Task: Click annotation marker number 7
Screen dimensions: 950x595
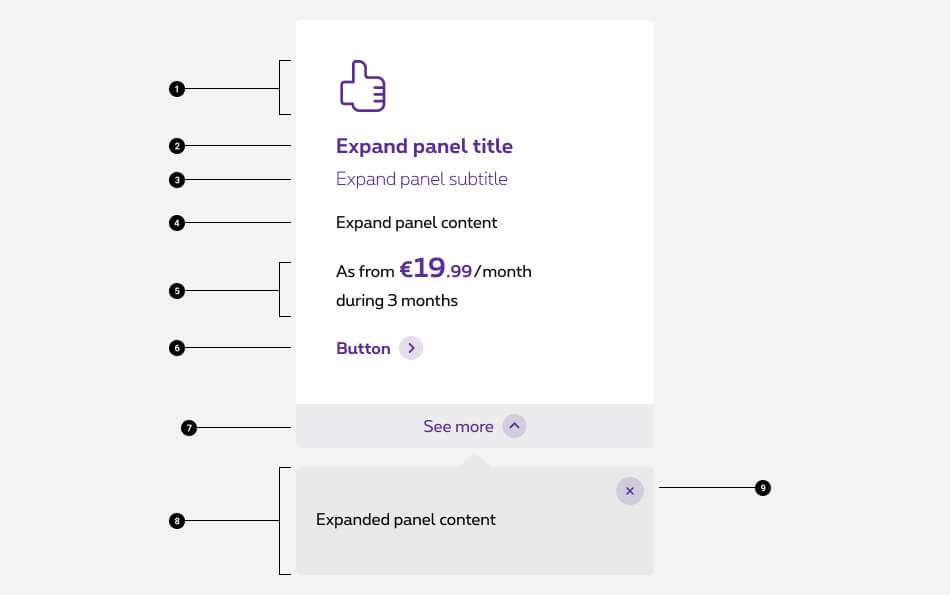Action: [189, 428]
